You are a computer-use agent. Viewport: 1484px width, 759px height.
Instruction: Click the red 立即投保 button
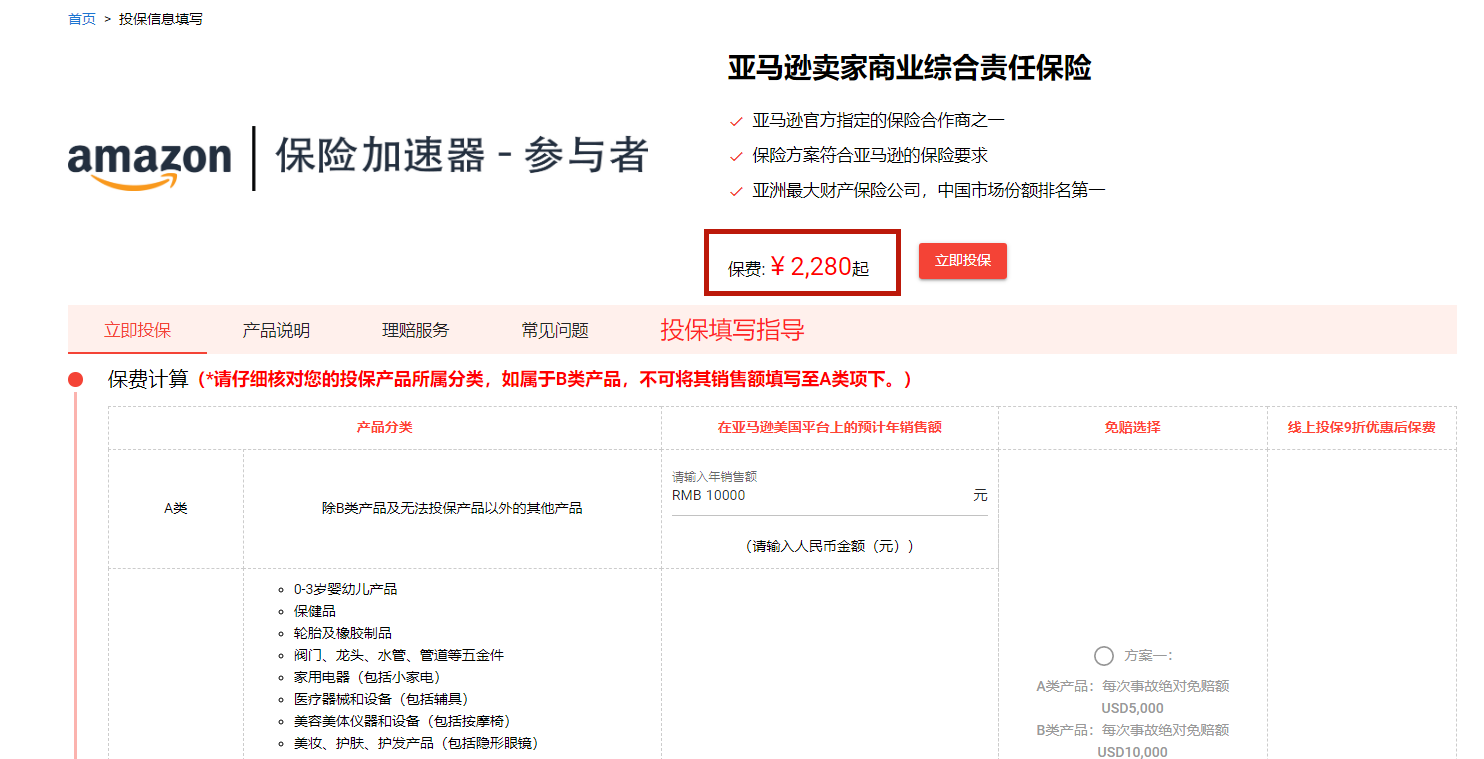point(962,261)
